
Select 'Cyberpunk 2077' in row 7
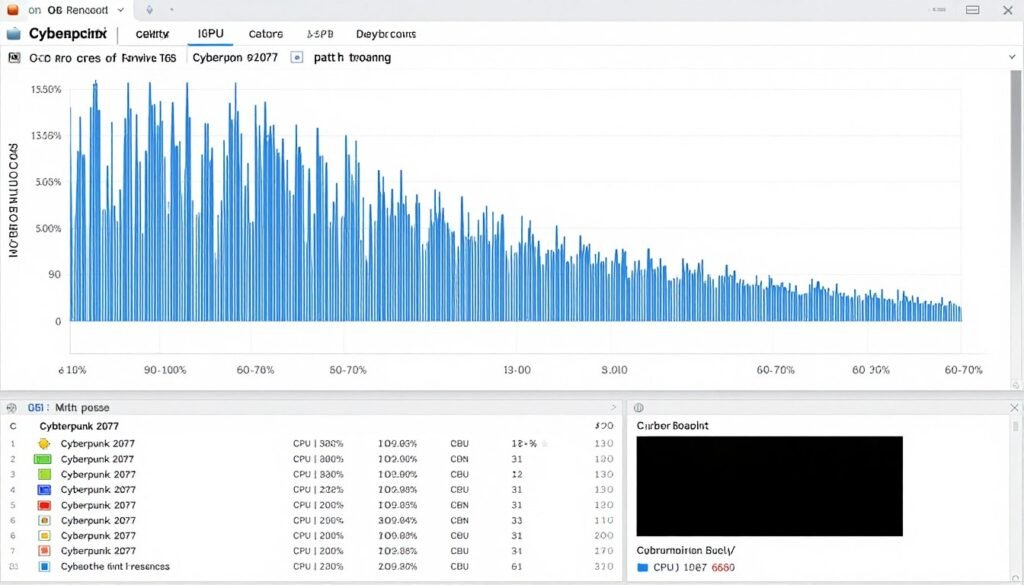pos(98,551)
